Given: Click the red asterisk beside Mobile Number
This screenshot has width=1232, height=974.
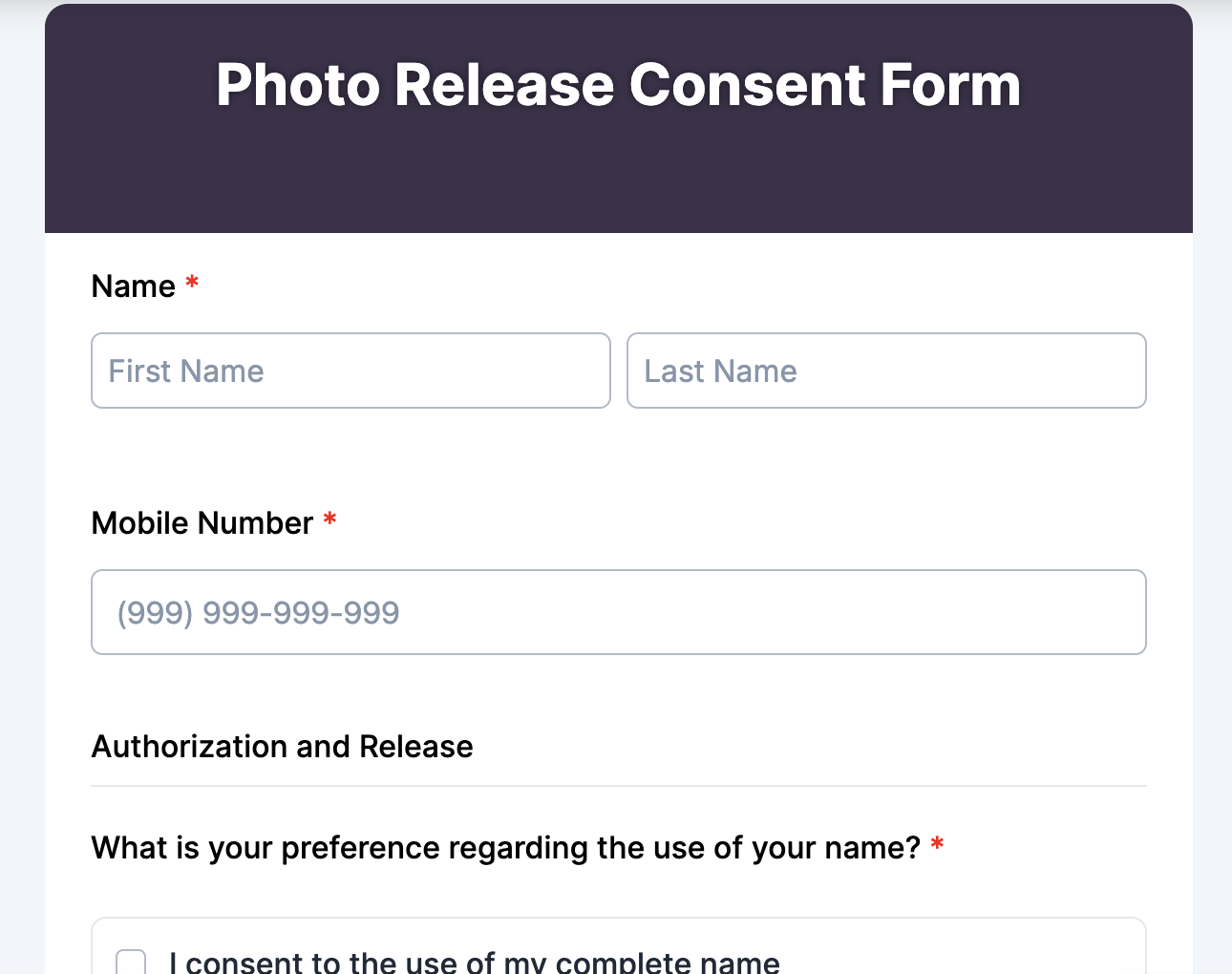Looking at the screenshot, I should [329, 519].
